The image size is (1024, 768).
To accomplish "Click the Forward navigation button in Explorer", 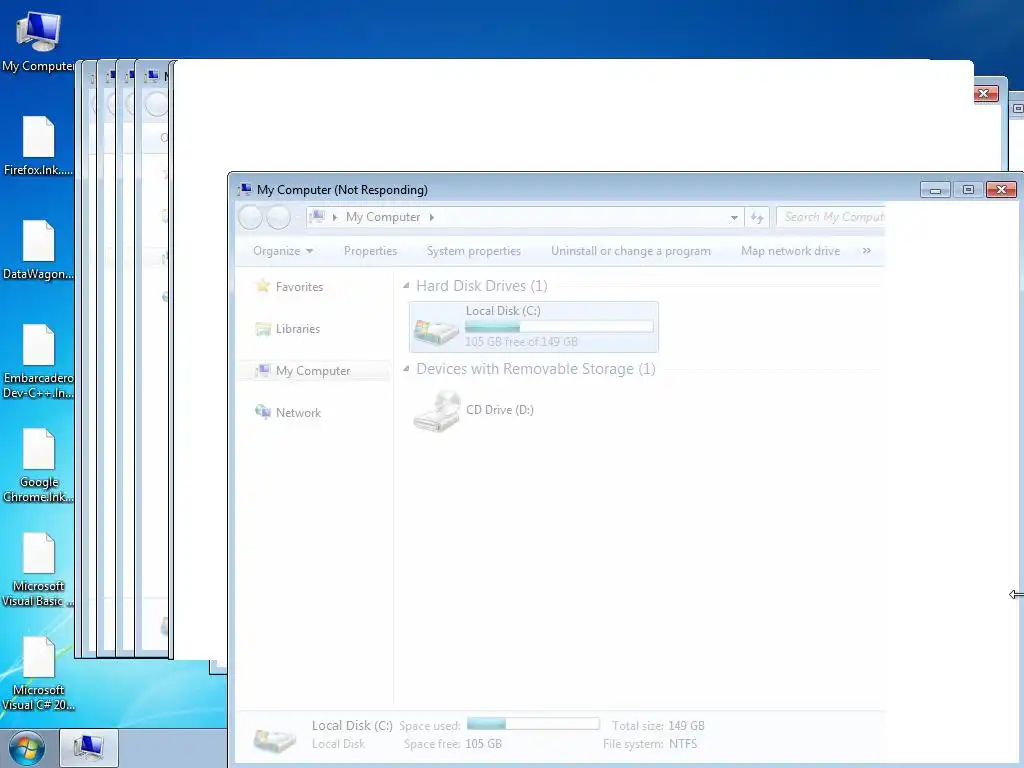I will pyautogui.click(x=278, y=217).
